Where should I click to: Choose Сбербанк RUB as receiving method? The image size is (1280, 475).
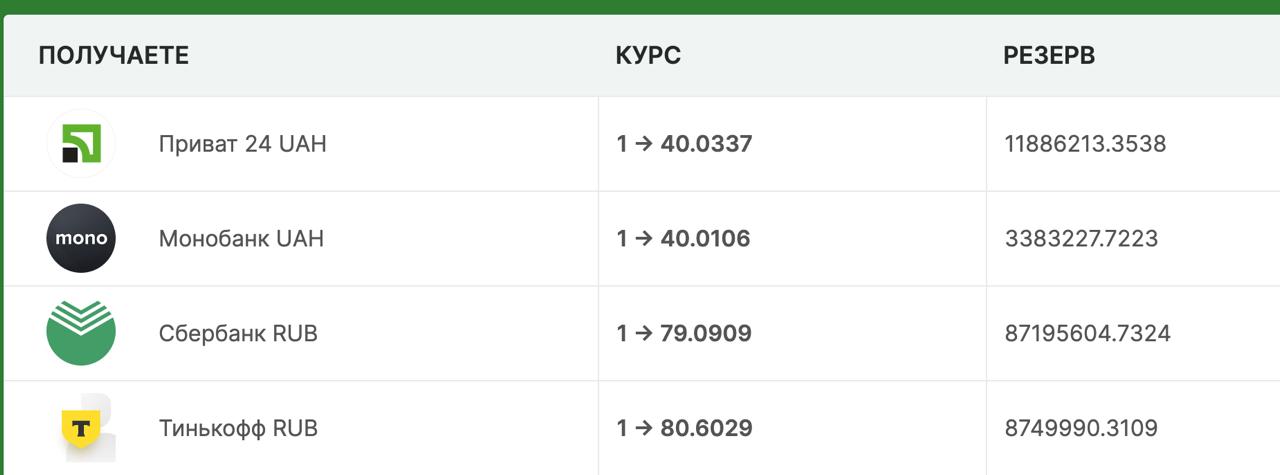238,333
